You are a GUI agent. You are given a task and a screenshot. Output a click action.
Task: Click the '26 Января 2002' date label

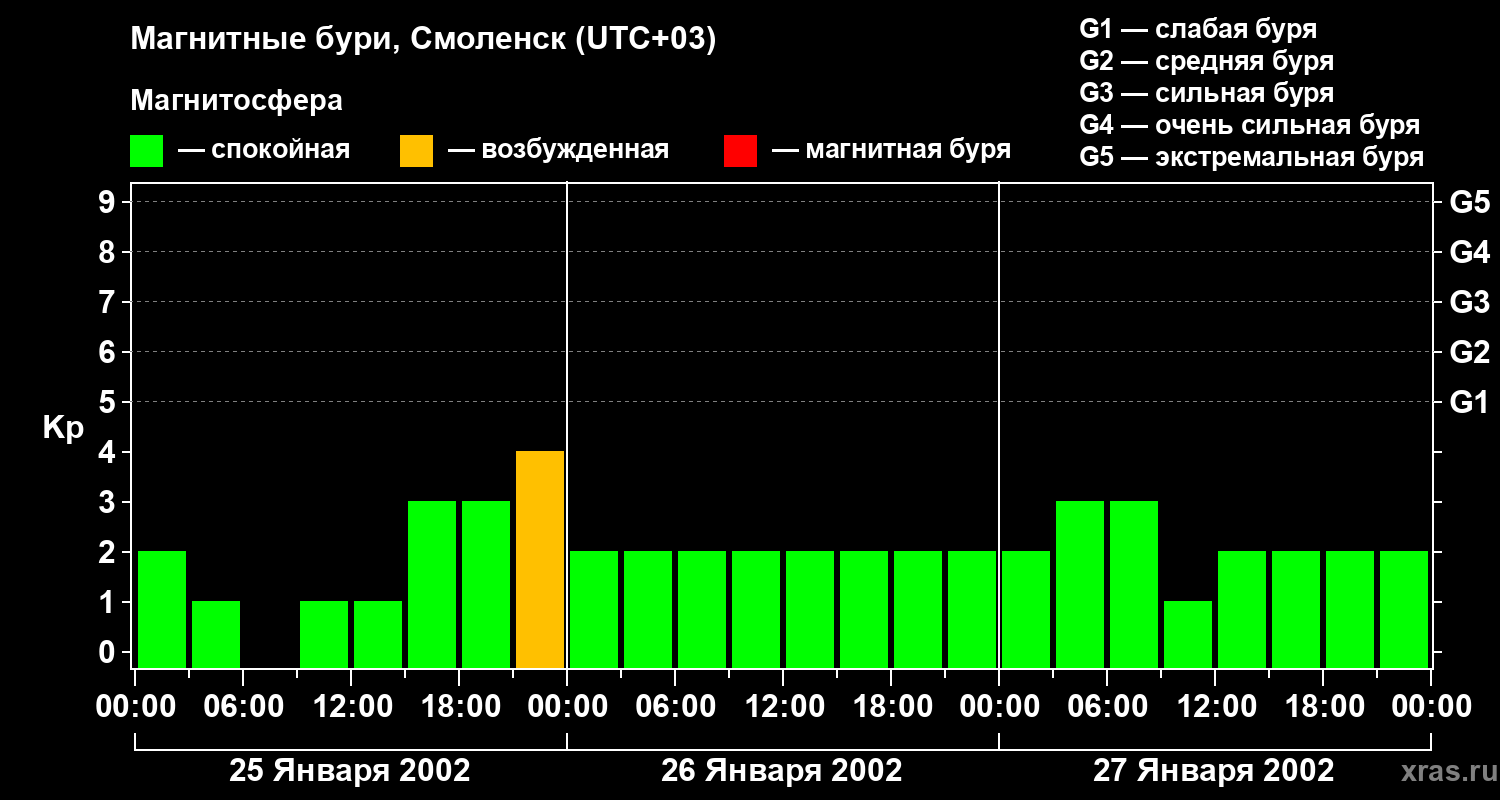(x=782, y=771)
